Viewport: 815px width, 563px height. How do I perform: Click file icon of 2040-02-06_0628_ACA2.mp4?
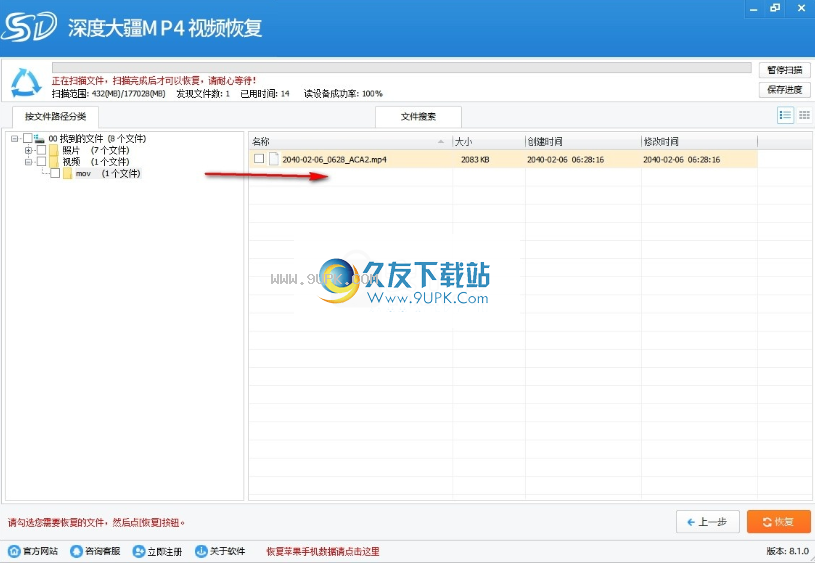[x=274, y=159]
